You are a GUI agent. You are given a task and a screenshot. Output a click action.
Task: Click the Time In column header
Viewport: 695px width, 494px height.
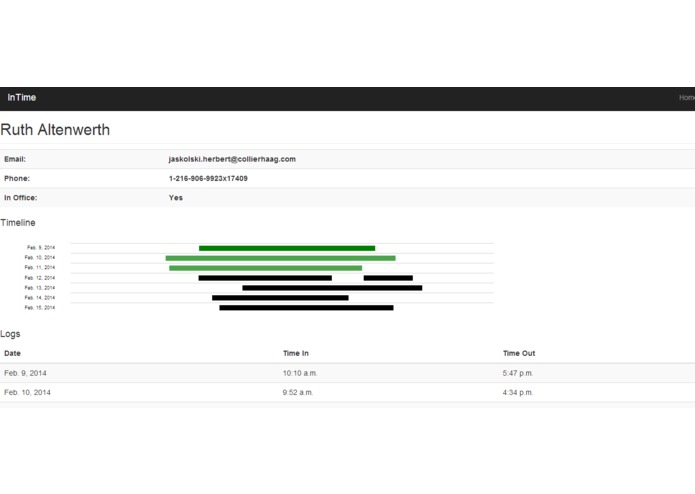coord(296,354)
